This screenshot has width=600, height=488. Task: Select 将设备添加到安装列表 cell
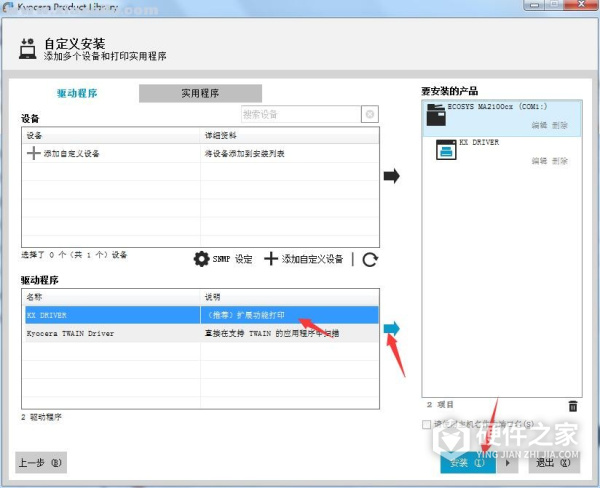point(290,153)
